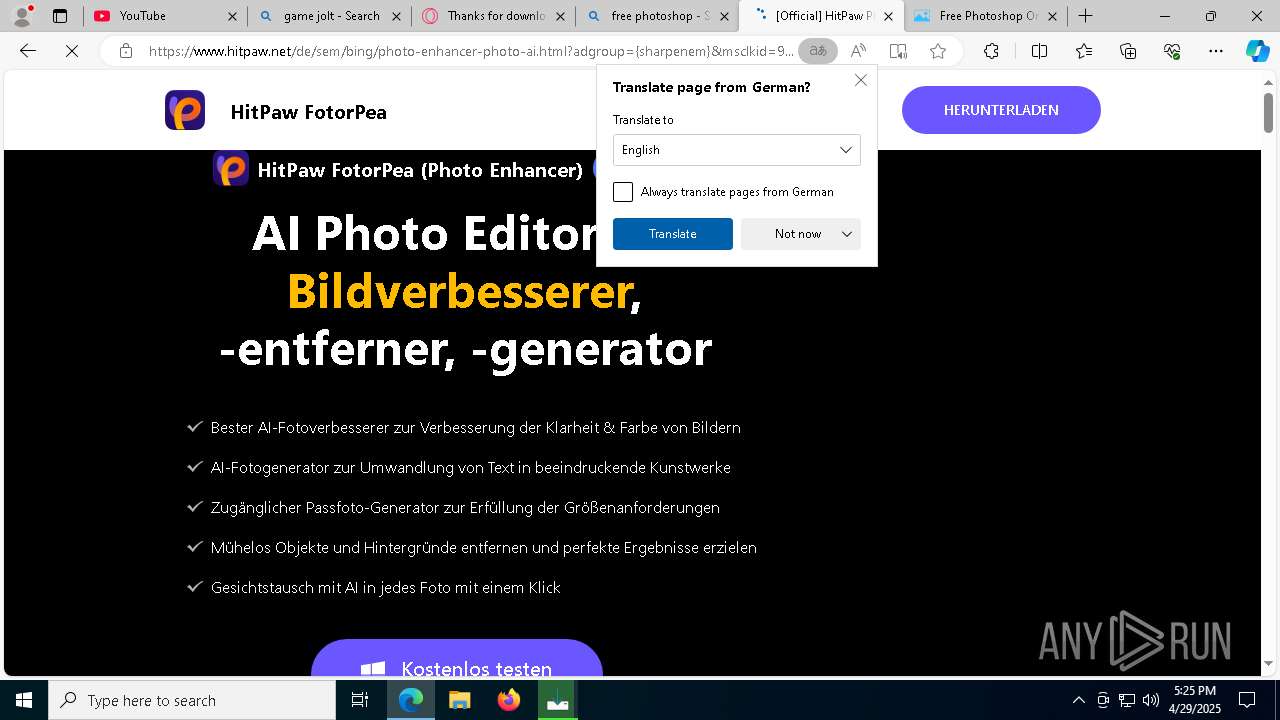This screenshot has width=1280, height=720.
Task: View site information lock icon
Action: point(126,51)
